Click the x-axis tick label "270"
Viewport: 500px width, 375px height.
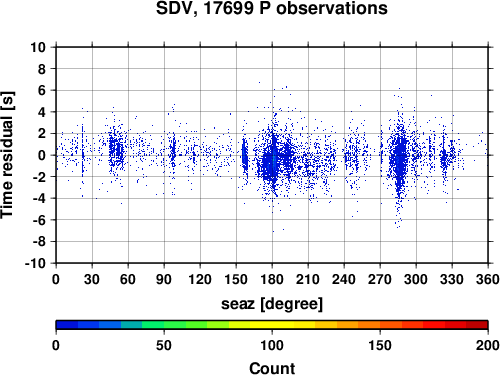(380, 279)
